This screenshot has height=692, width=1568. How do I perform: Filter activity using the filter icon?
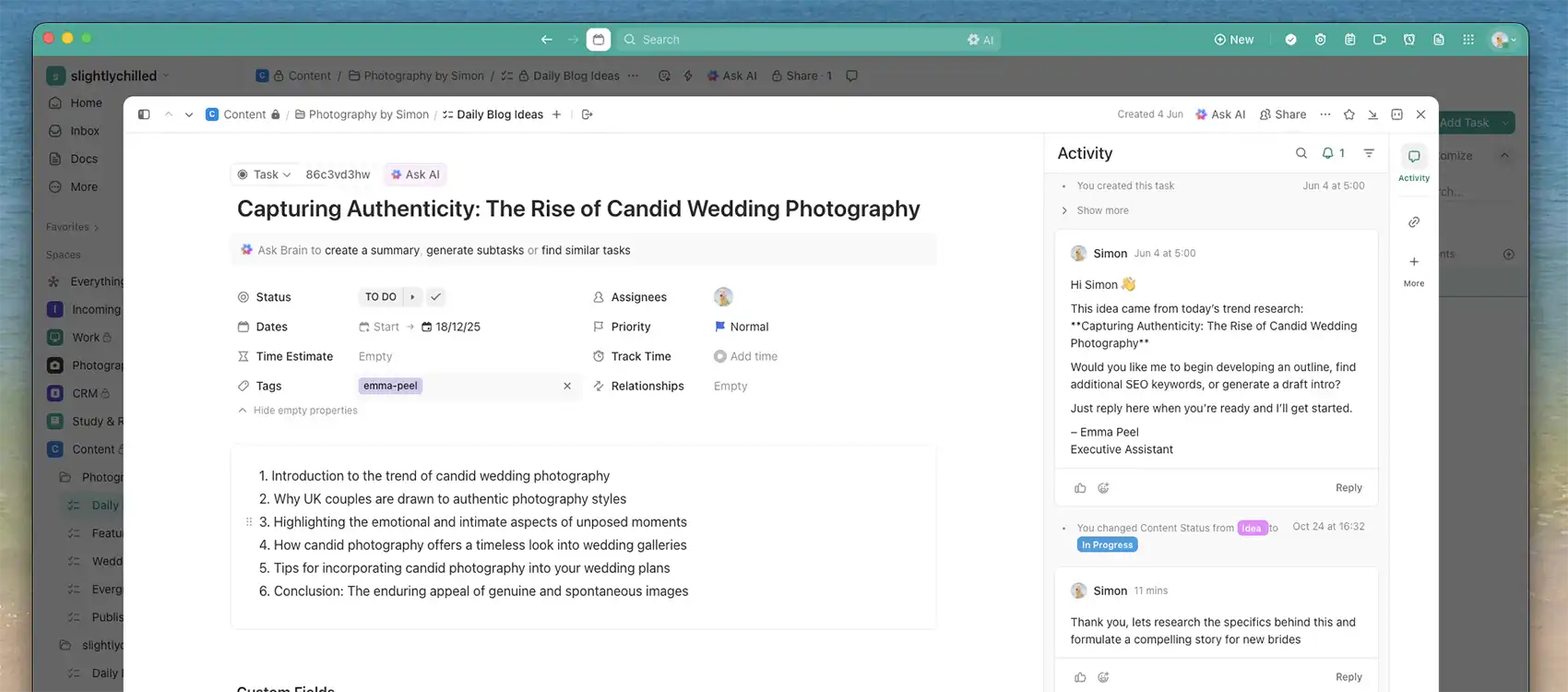tap(1369, 153)
